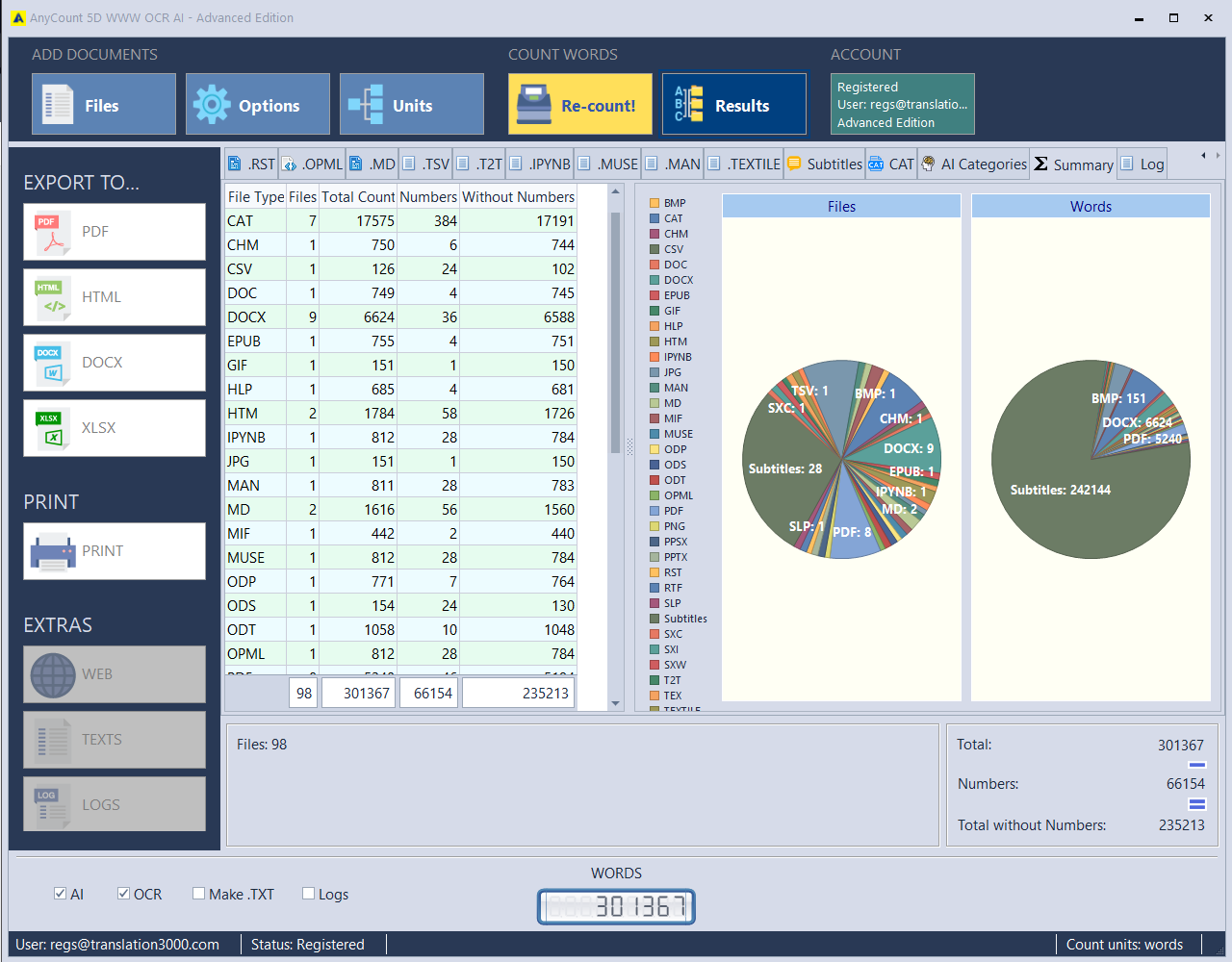Open the .MAN tab

pyautogui.click(x=672, y=164)
